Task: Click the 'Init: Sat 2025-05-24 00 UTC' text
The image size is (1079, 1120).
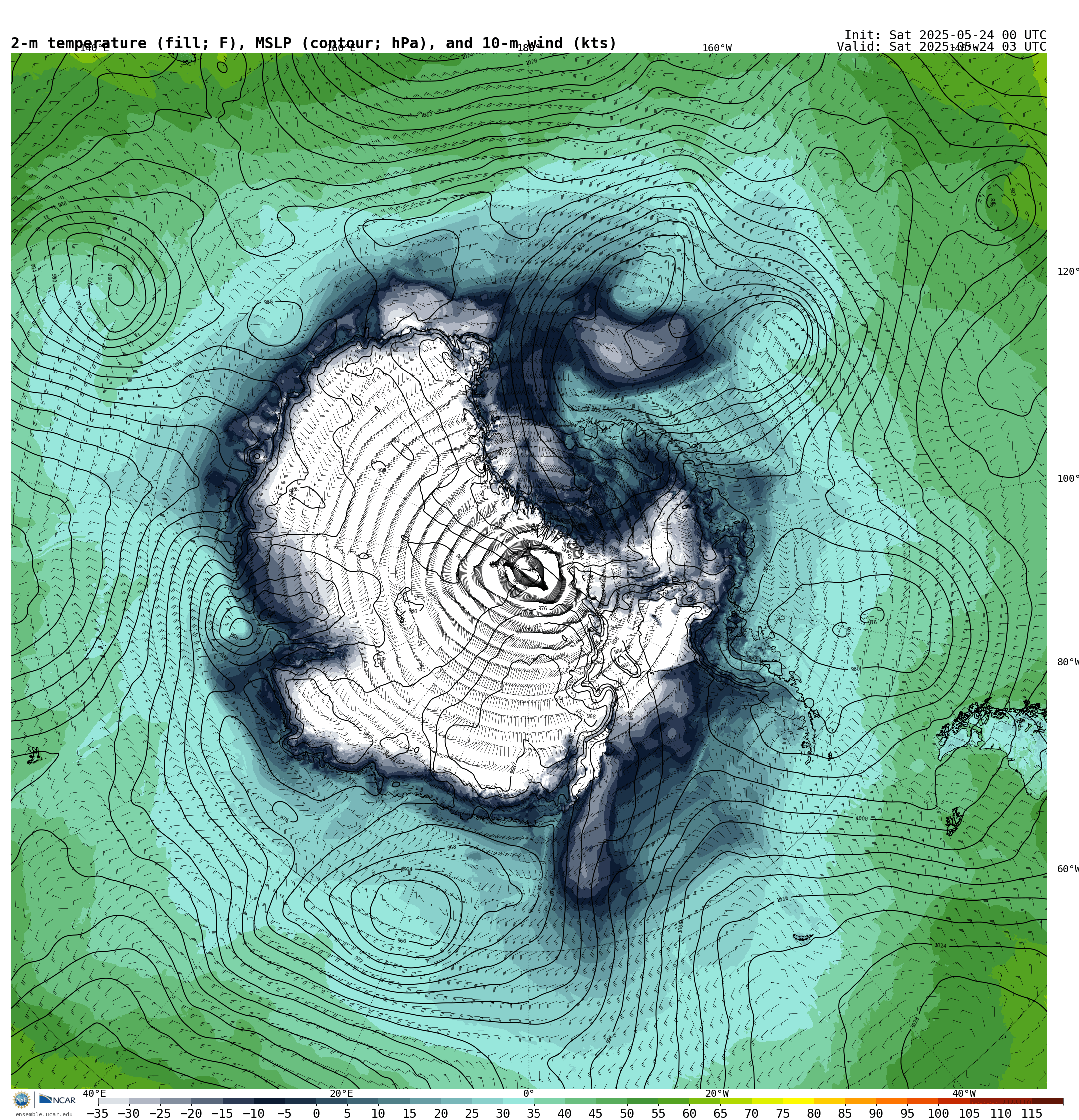Action: click(945, 35)
